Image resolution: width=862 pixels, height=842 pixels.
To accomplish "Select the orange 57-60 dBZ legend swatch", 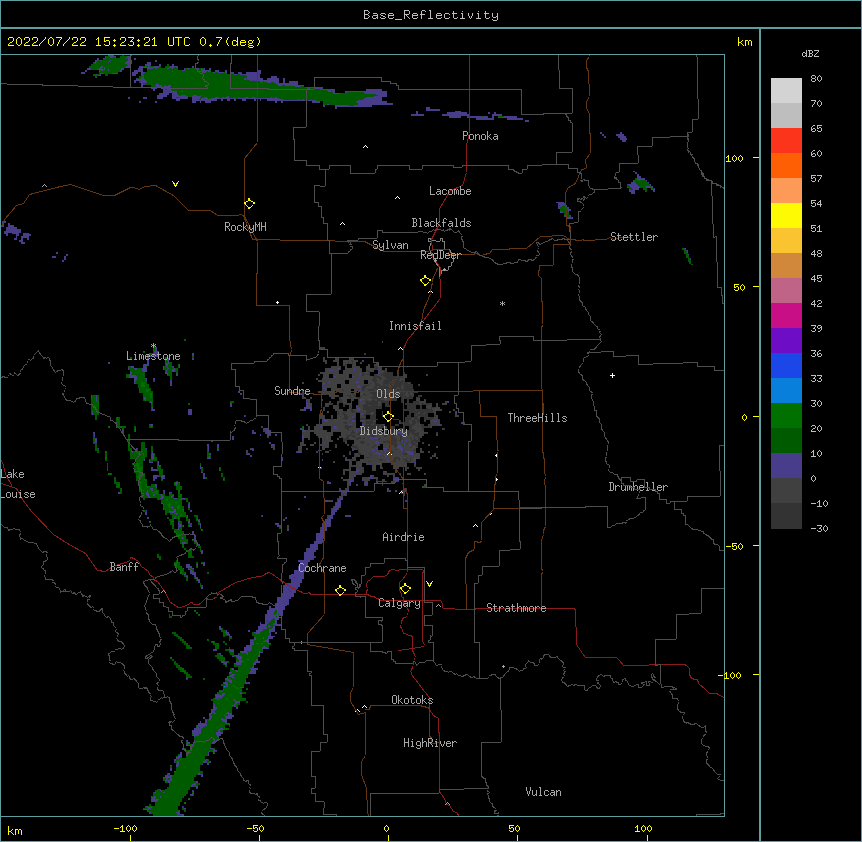I will click(786, 165).
